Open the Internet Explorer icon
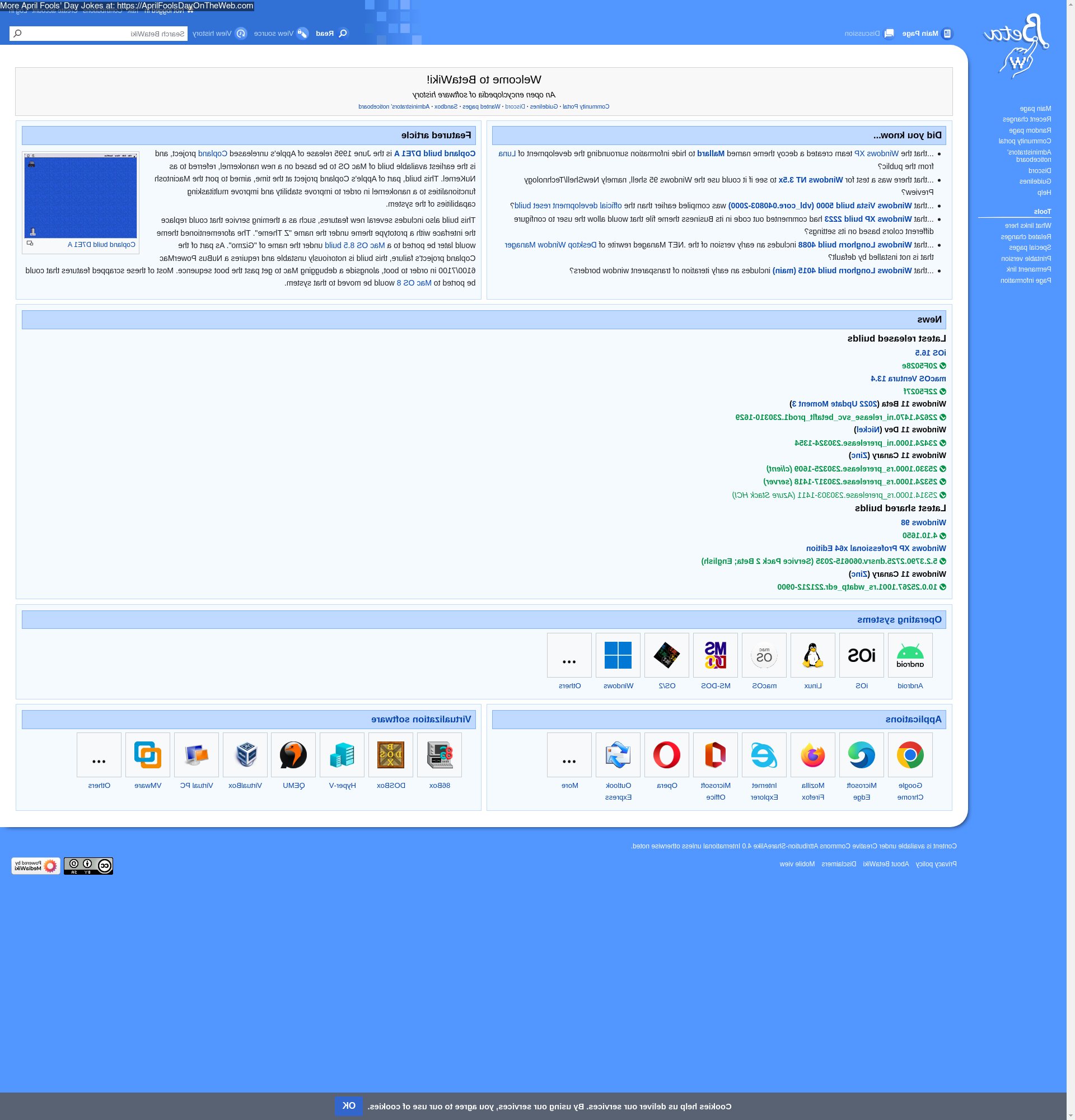1075x1120 pixels. click(x=764, y=755)
